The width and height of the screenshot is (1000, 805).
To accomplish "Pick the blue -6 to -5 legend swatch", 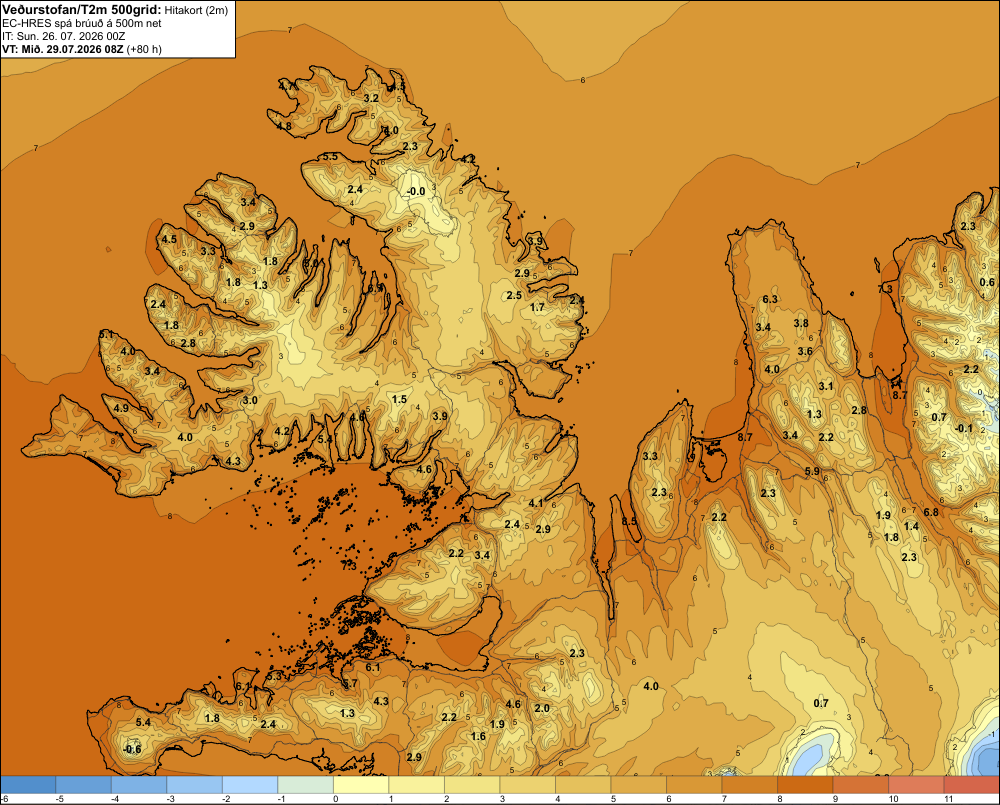I will [29, 785].
